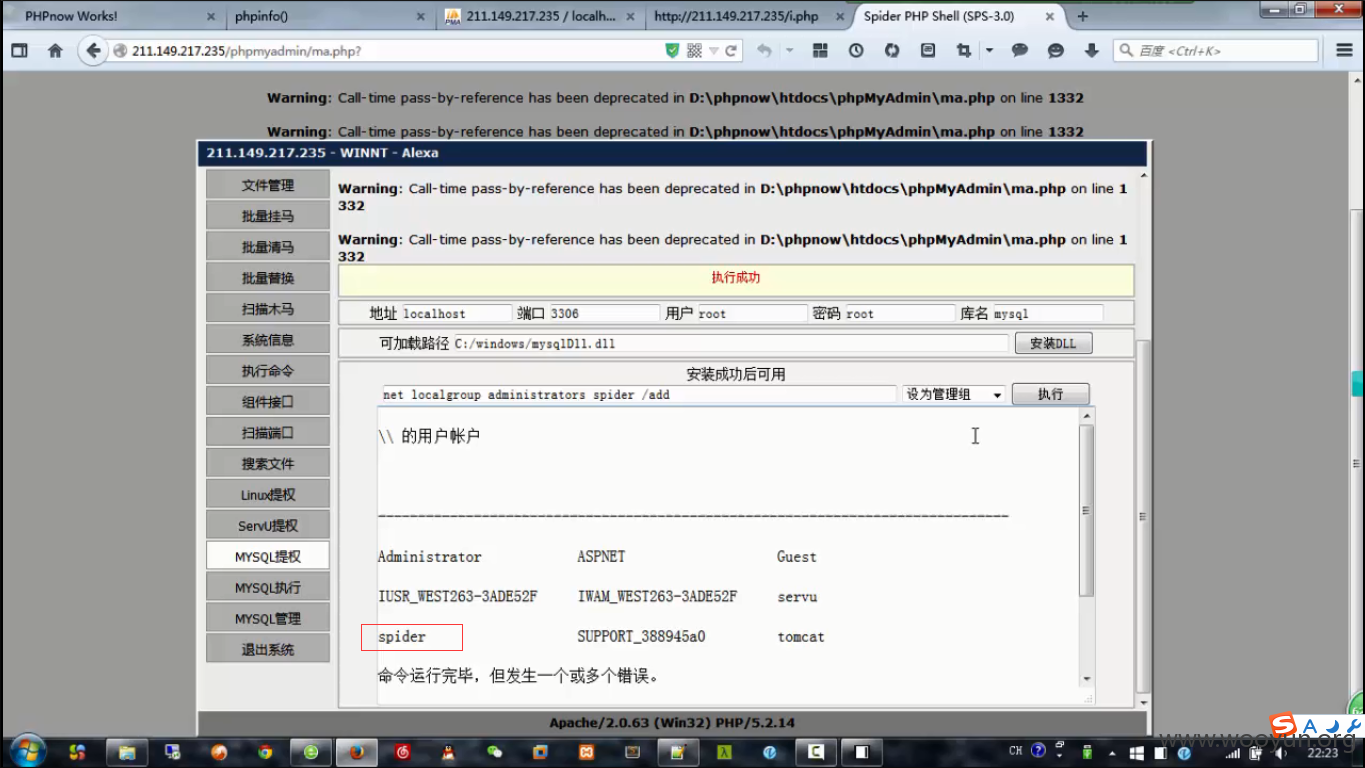
Task: Open the dropdown arrow beside crop icon
Action: [x=989, y=50]
